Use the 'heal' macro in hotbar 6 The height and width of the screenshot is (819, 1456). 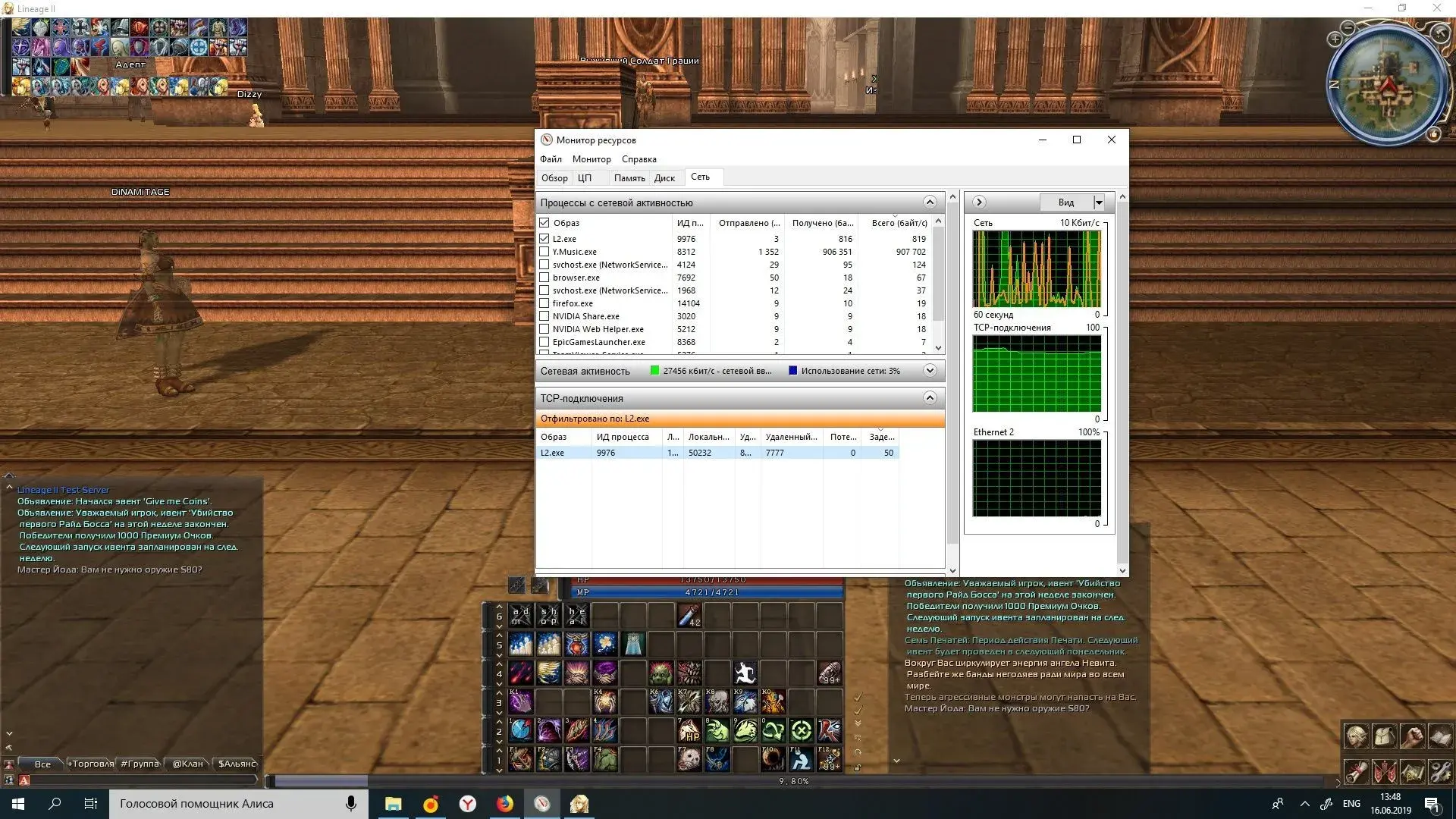(x=576, y=616)
